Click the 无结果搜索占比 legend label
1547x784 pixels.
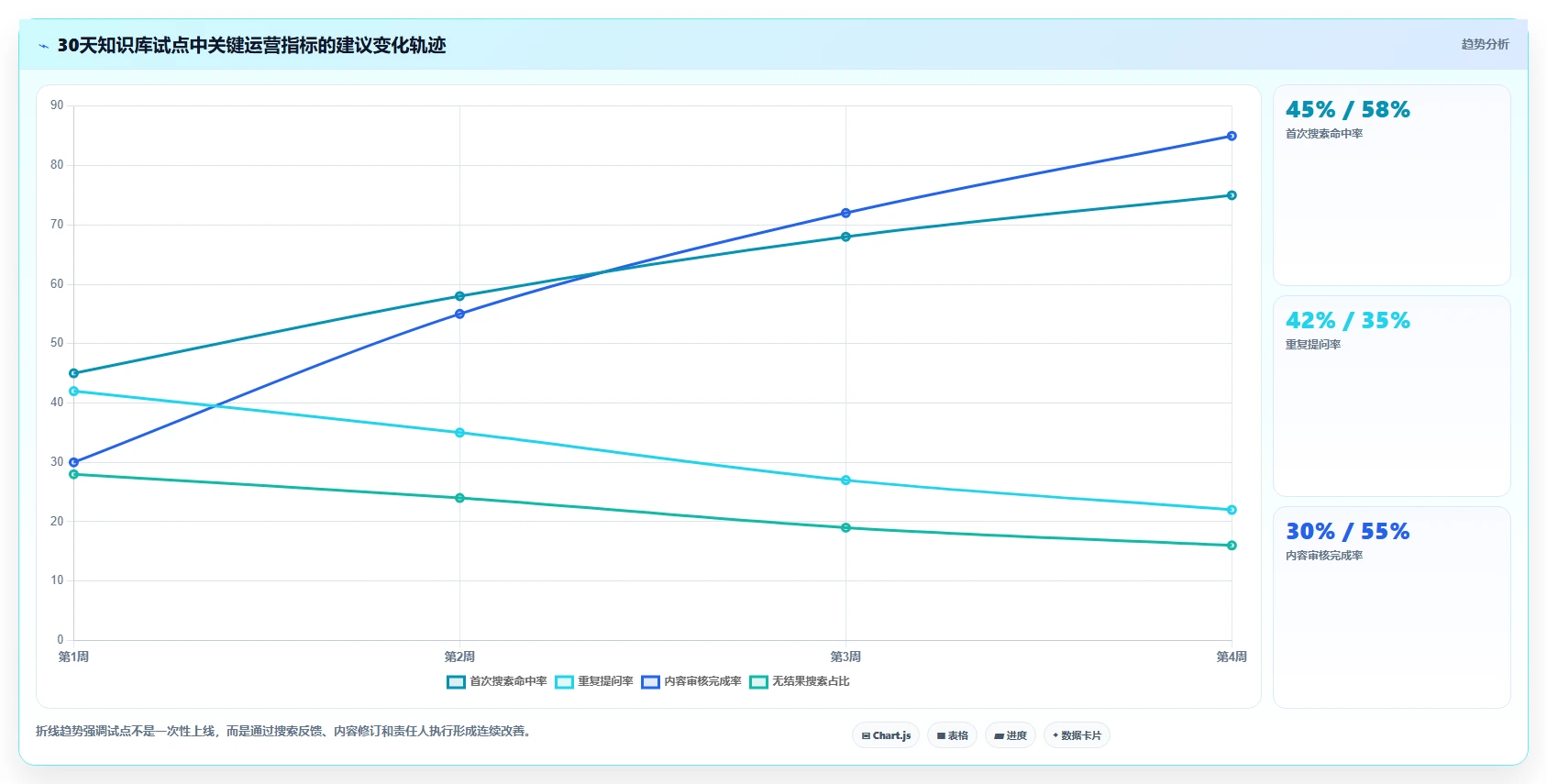(x=811, y=681)
